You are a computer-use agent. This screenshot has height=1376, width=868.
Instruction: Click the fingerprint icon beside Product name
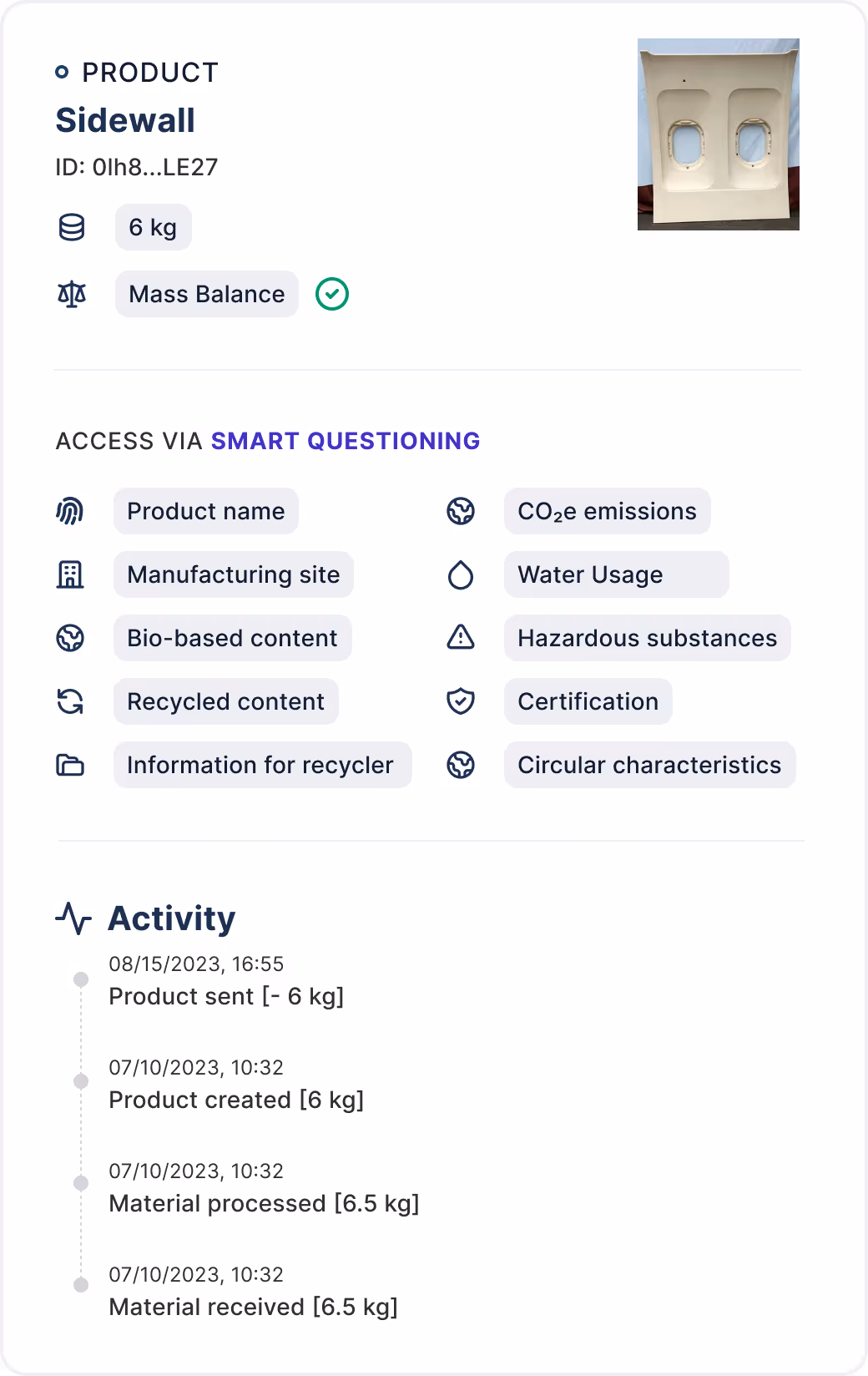coord(70,511)
